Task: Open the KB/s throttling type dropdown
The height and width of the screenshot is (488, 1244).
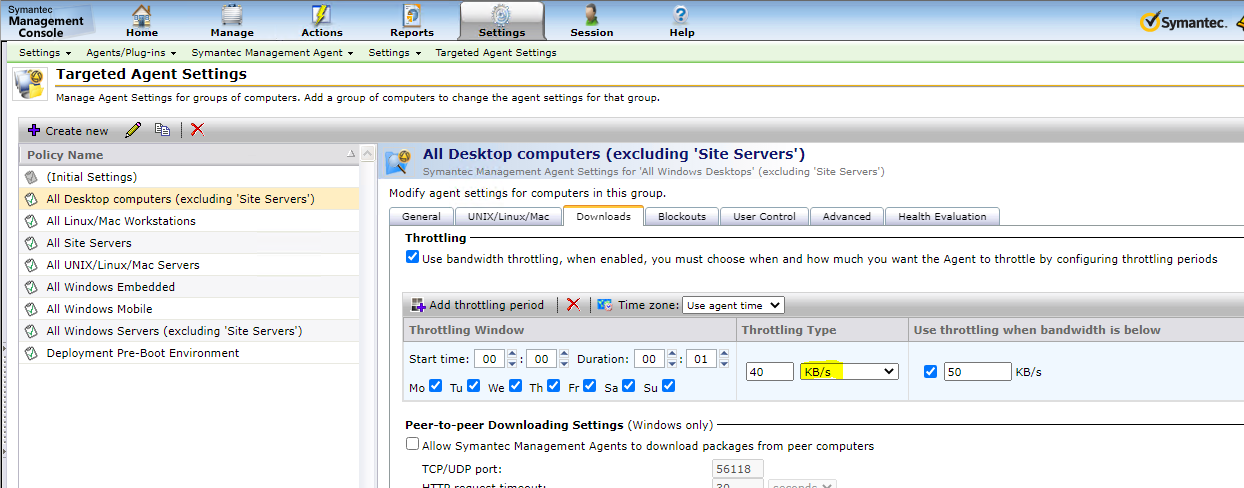Action: 849,371
